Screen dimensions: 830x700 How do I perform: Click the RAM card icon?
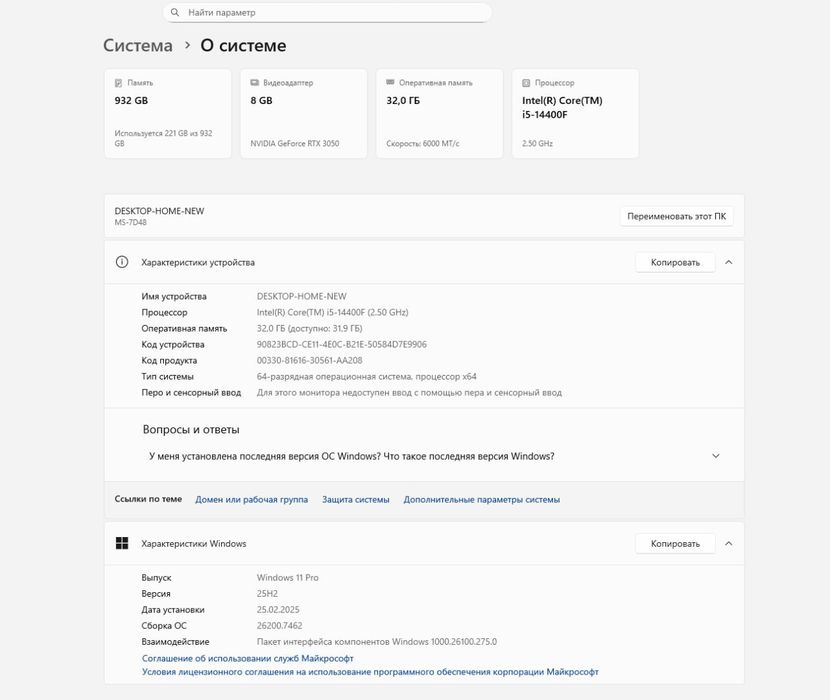point(390,83)
